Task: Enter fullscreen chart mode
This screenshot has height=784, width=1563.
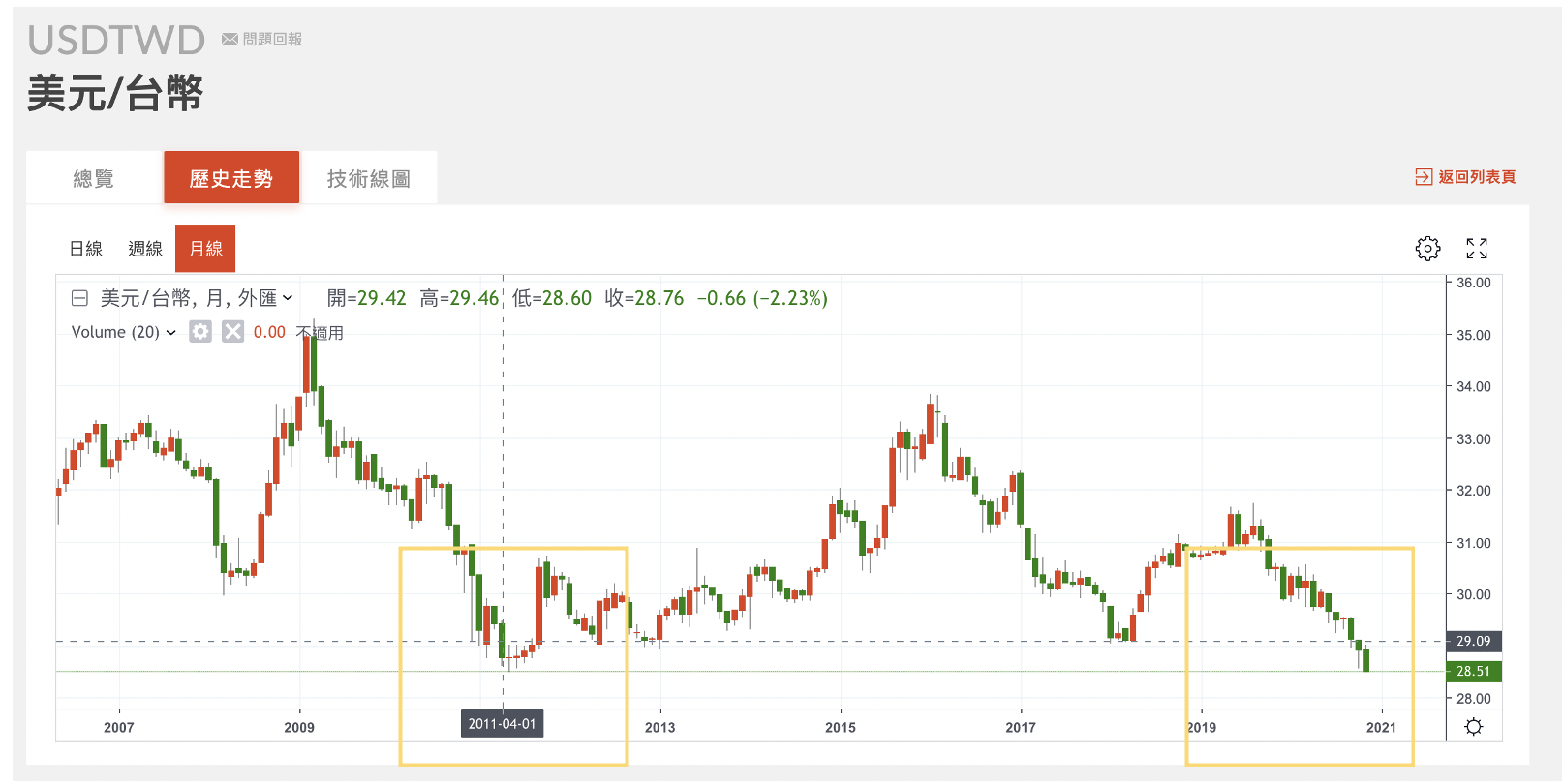Action: pos(1476,249)
